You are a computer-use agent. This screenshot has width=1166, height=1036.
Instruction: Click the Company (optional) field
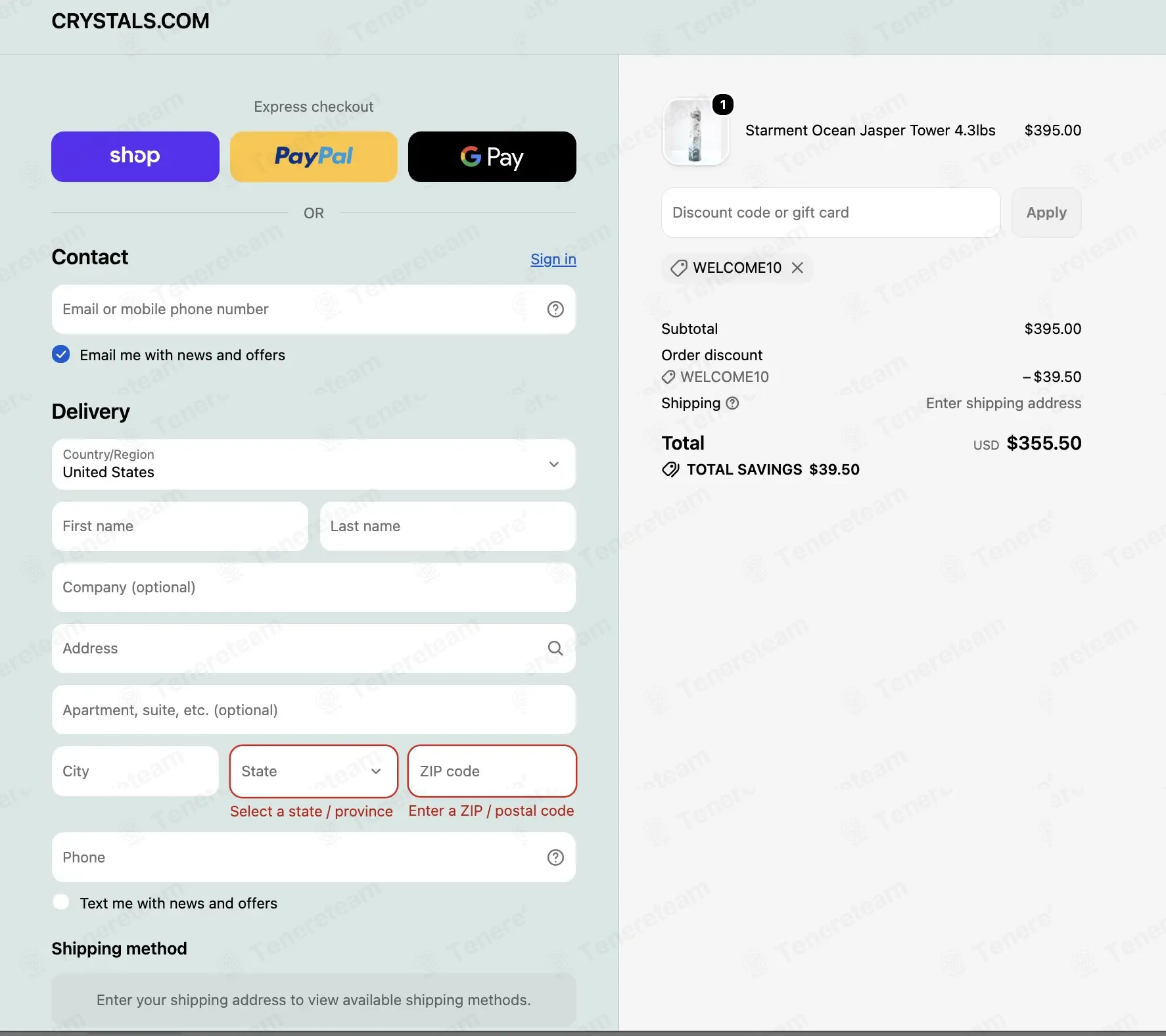pos(314,587)
